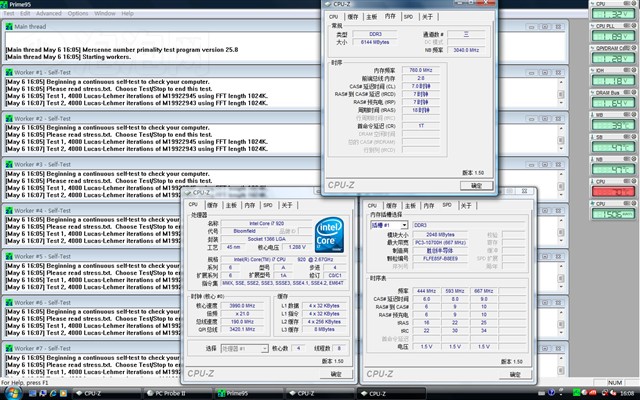Viewport: 640px width, 400px height.
Task: Open the Windows Start orb
Action: (x=12, y=393)
